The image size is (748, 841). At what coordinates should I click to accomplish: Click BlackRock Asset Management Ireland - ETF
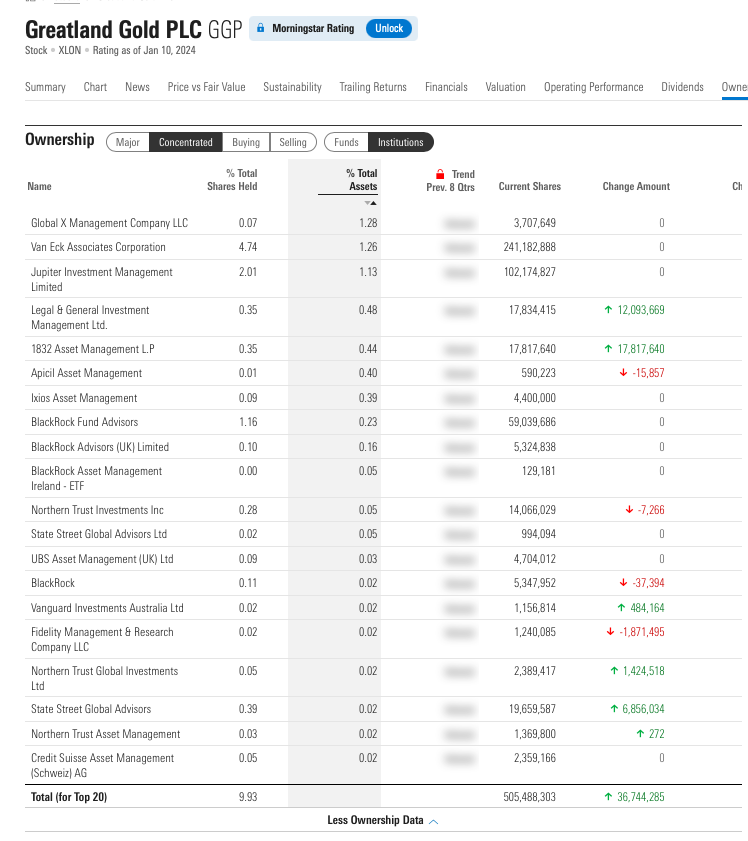pos(97,478)
